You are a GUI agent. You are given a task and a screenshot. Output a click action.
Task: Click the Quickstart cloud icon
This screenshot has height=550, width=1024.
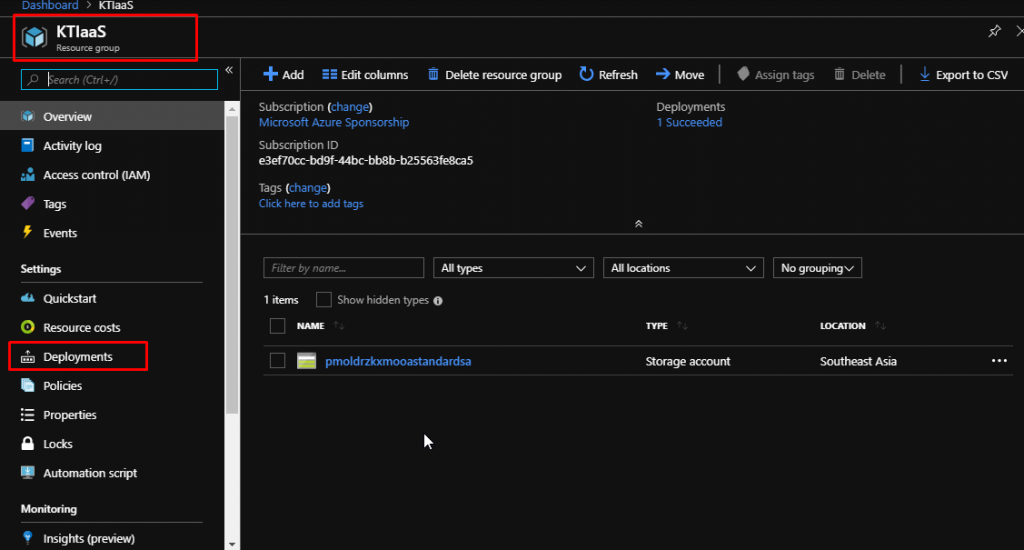pyautogui.click(x=27, y=298)
